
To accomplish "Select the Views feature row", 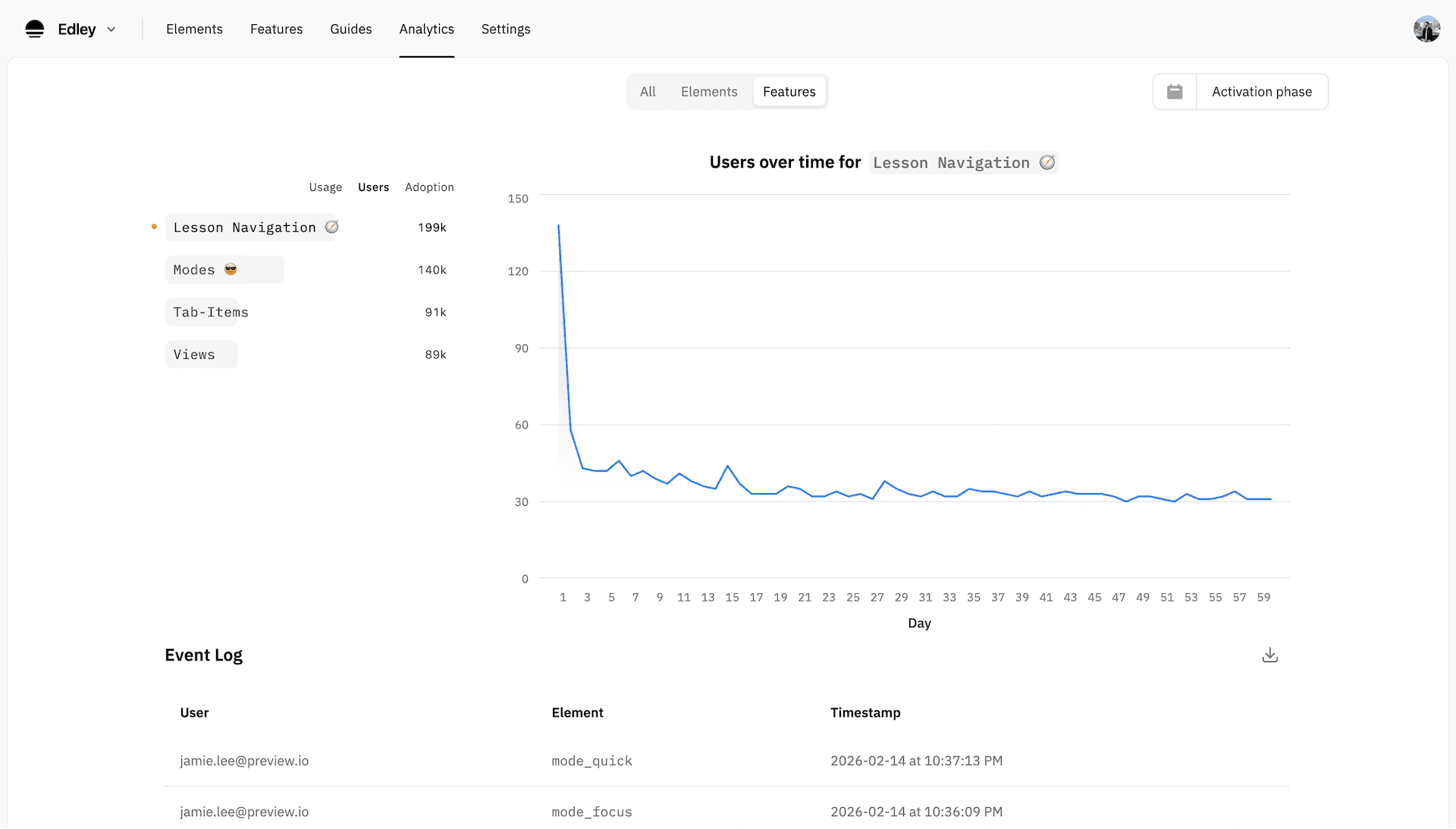I will (194, 355).
